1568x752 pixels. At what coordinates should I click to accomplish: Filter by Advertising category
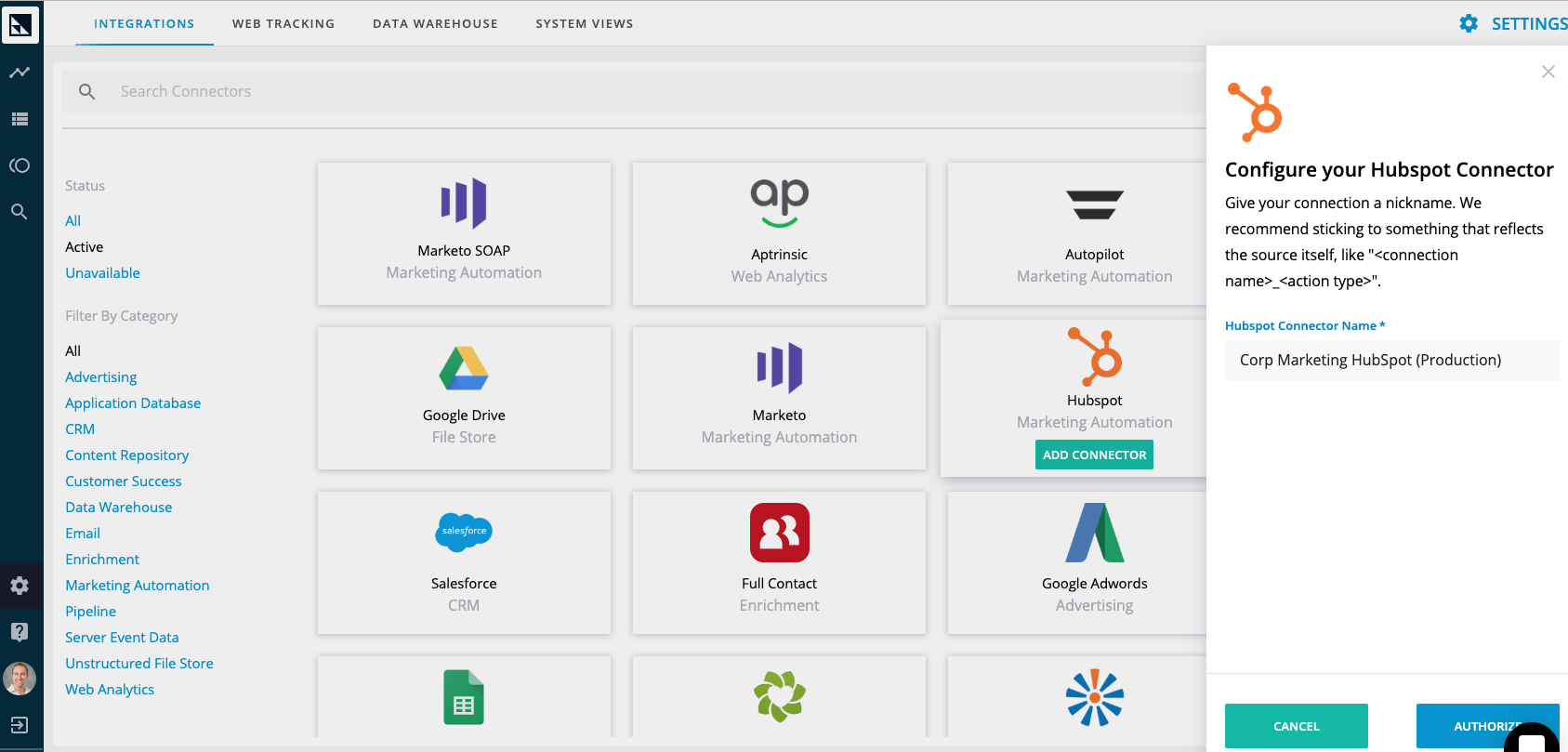click(101, 377)
